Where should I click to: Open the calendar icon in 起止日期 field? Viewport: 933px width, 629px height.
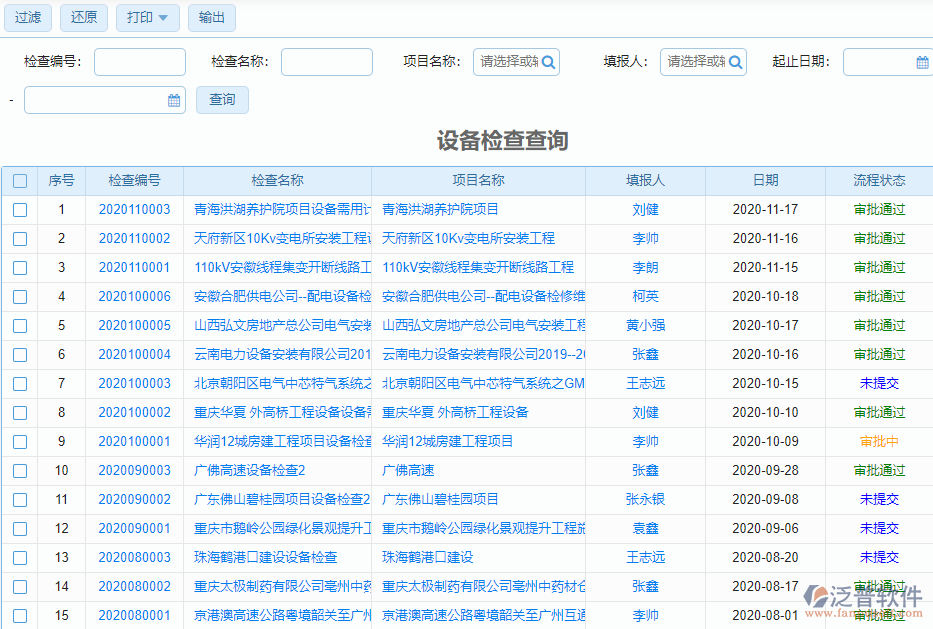coord(922,61)
